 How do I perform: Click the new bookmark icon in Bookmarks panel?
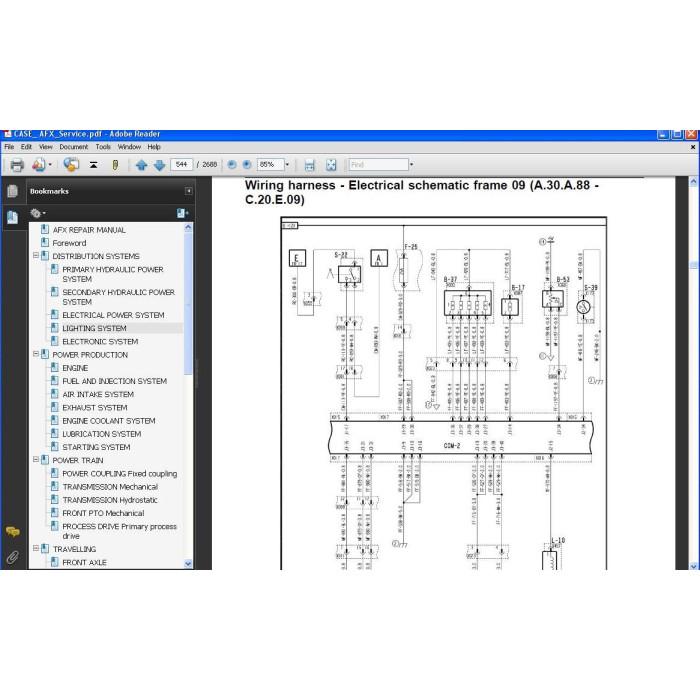[x=182, y=213]
